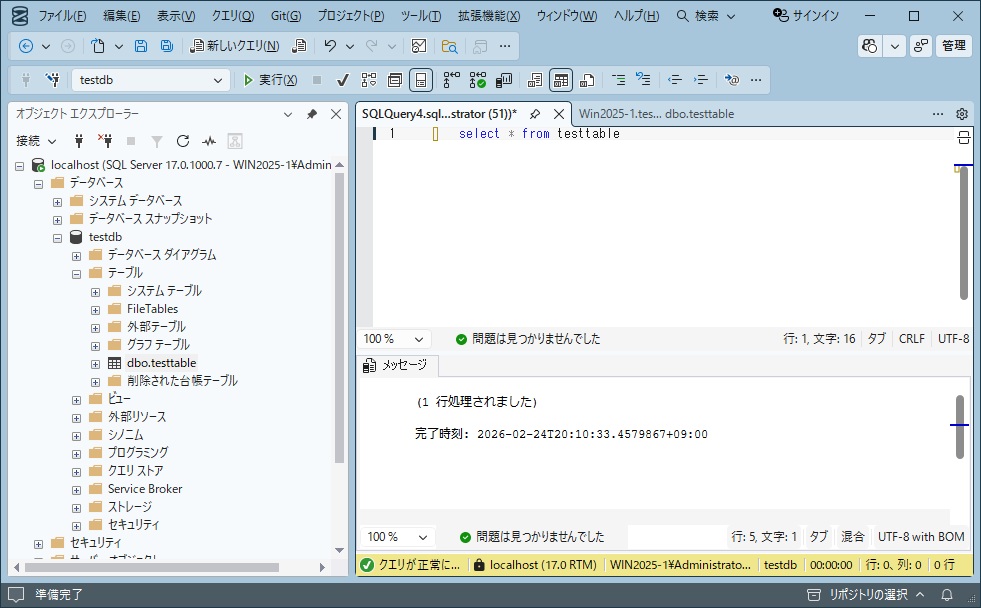Toggle Results to Text output mode
The width and height of the screenshot is (981, 608).
(535, 79)
